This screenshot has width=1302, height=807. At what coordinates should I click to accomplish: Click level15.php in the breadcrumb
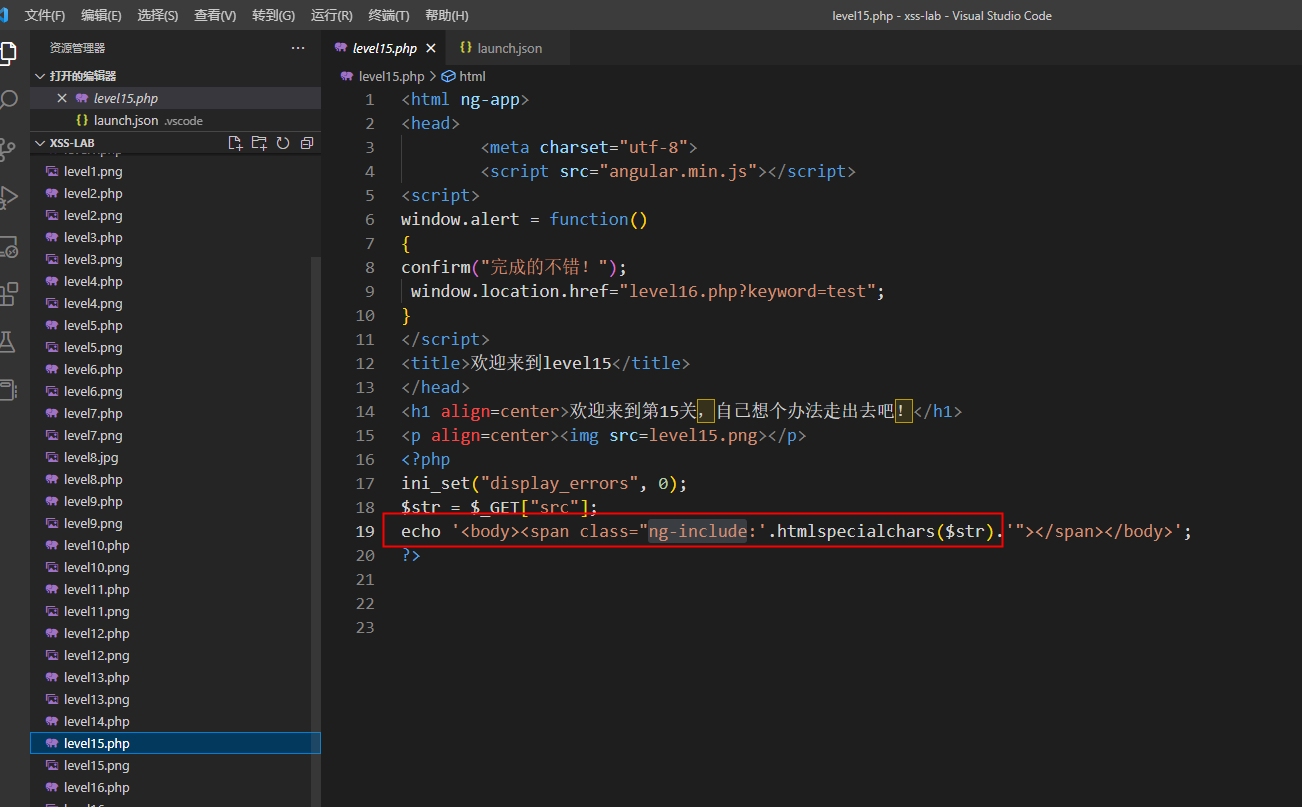coord(391,76)
